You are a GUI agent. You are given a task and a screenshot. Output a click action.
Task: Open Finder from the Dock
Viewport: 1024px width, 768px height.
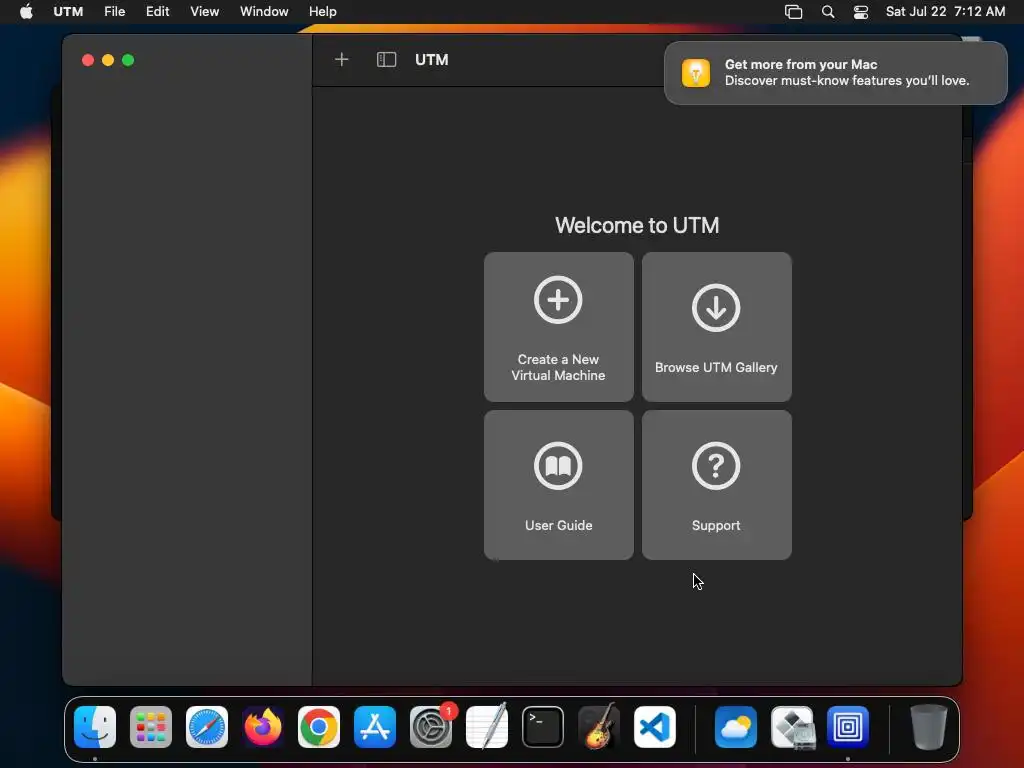coord(95,727)
